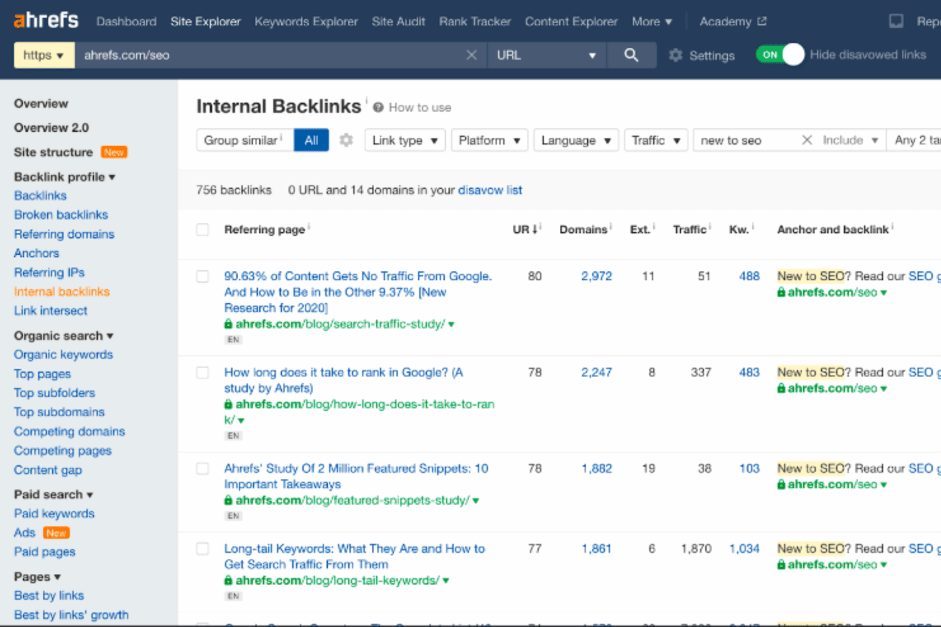941x627 pixels.
Task: Open the filter settings gear icon
Action: [x=346, y=140]
